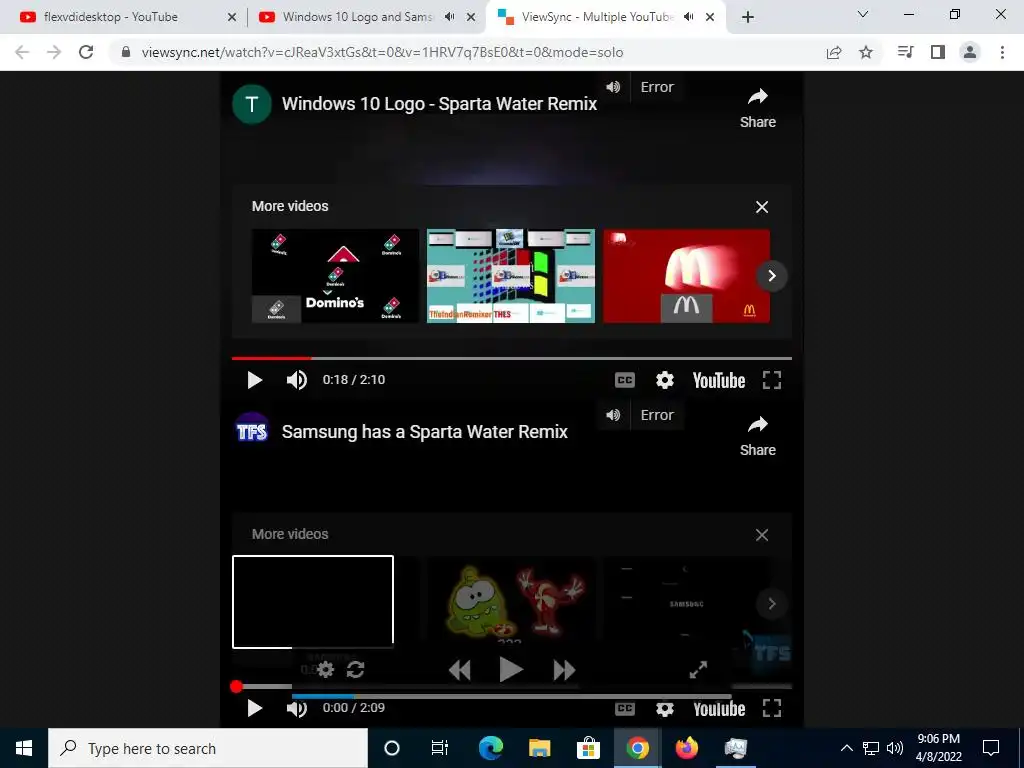
Task: Open settings gear in Samsung player bottom bar
Action: (x=665, y=709)
